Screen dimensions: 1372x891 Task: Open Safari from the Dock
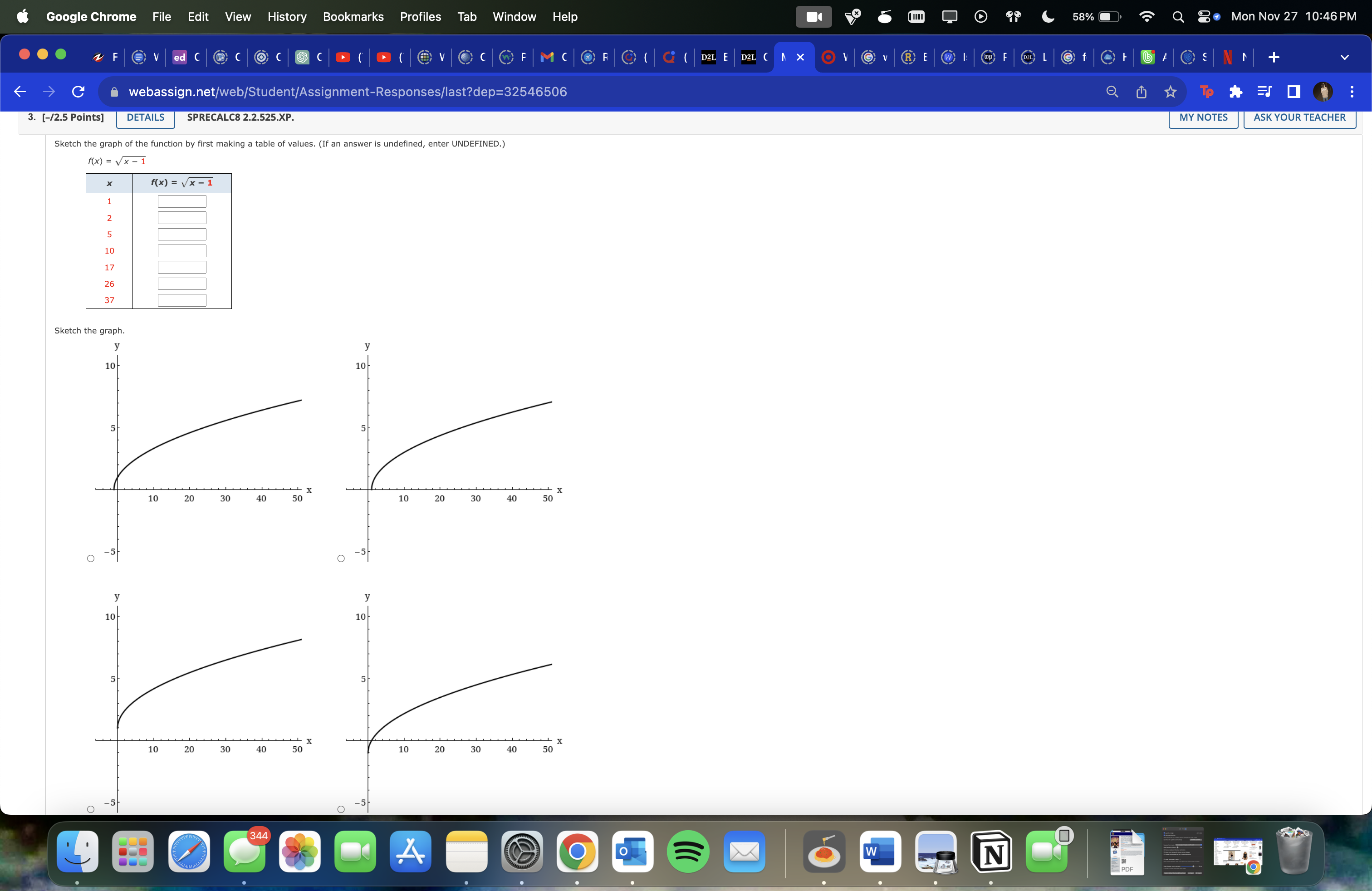tap(188, 852)
